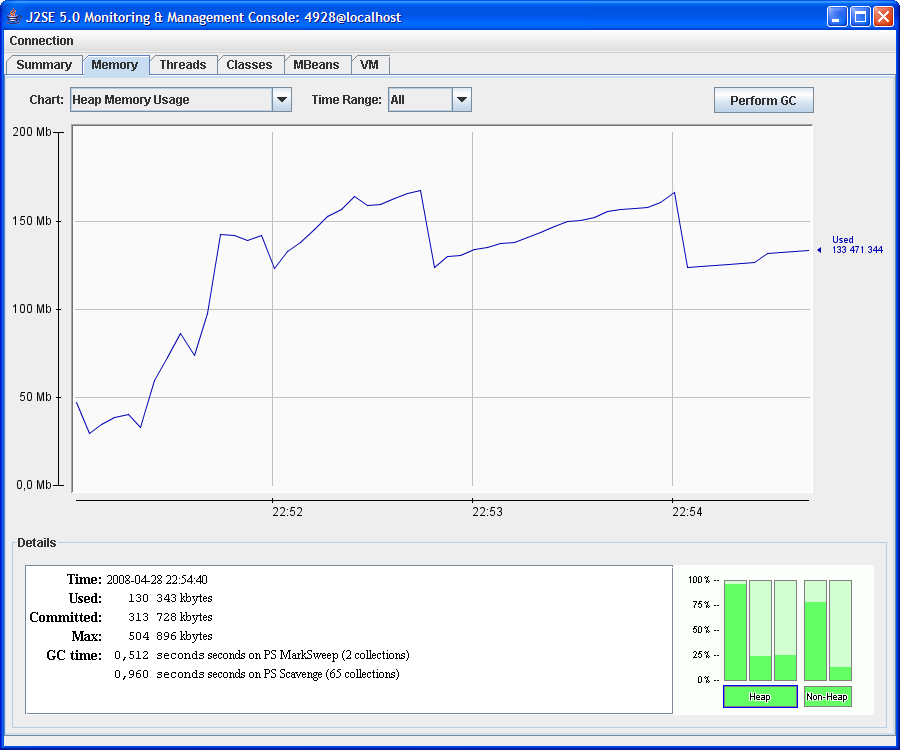Select the Non-Heap pools button

(x=827, y=697)
